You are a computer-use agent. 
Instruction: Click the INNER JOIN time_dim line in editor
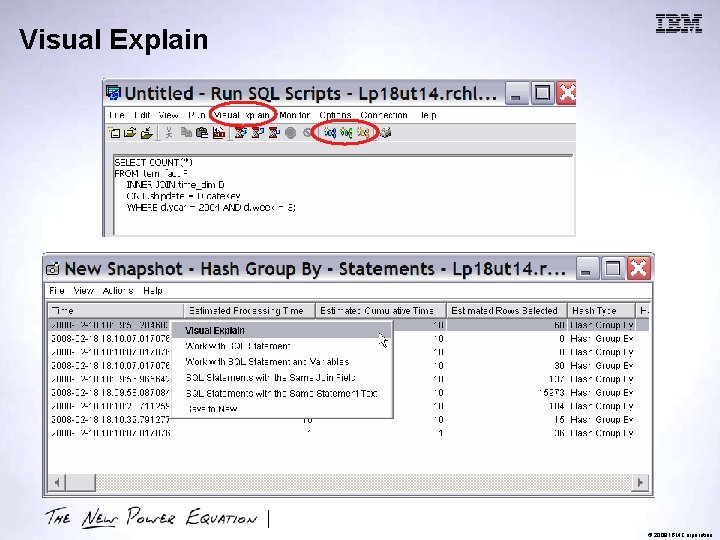(175, 185)
